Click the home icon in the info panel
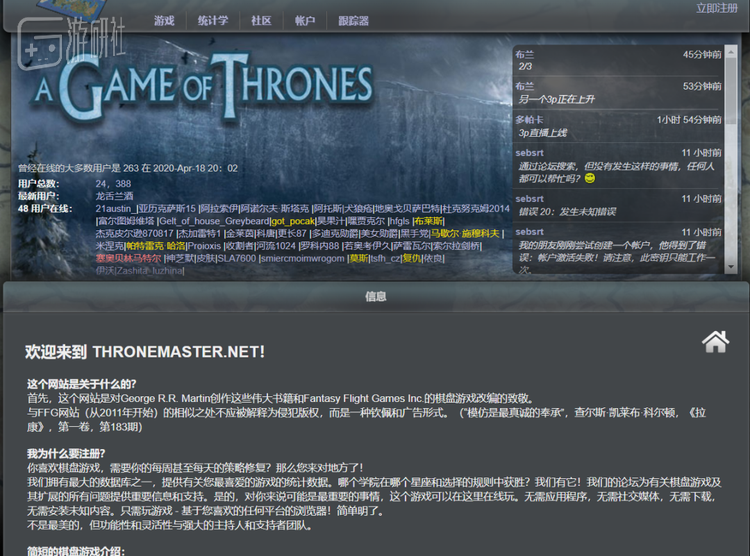 (715, 341)
